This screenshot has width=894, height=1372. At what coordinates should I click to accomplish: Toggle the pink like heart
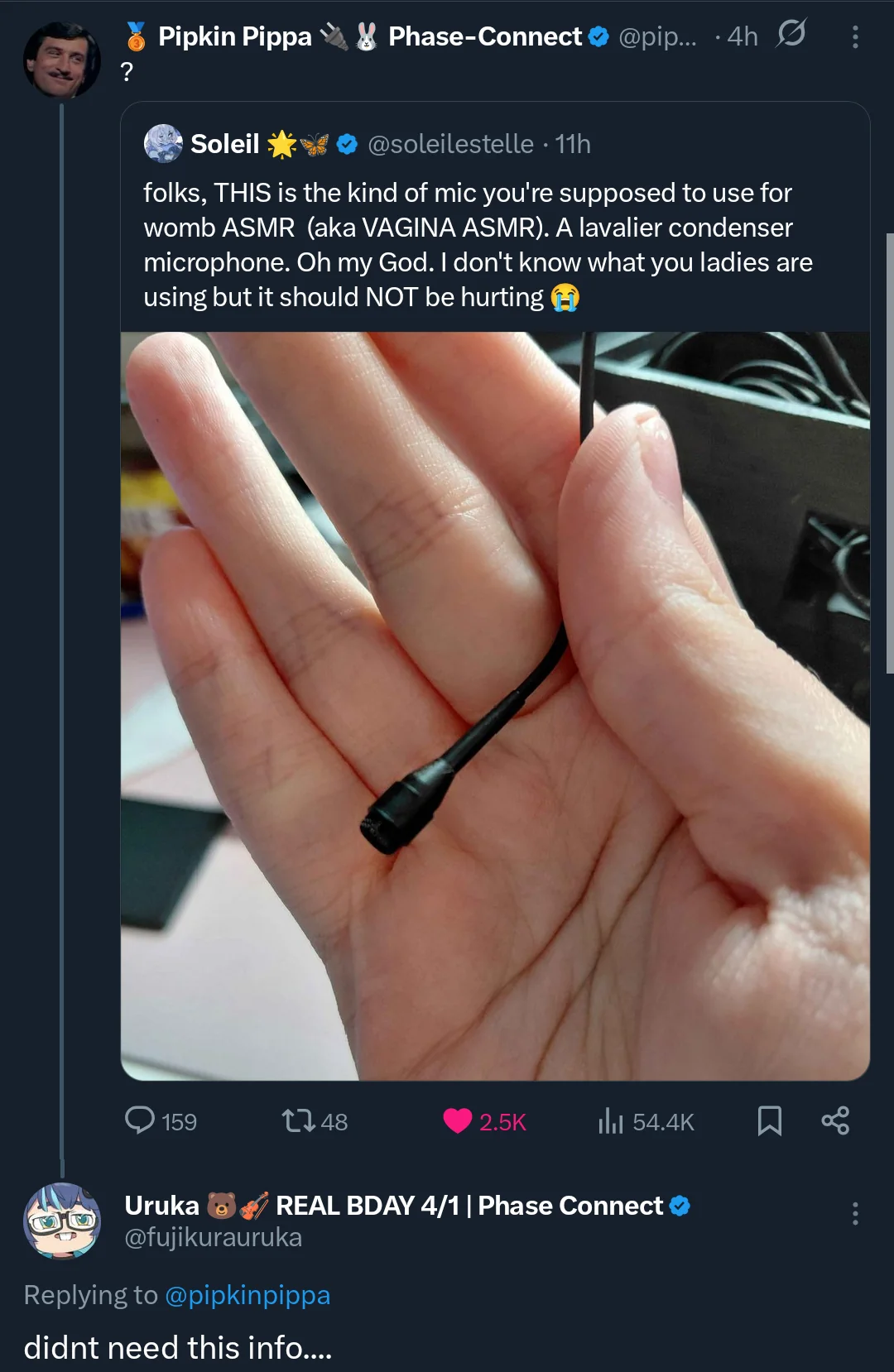pyautogui.click(x=457, y=1120)
